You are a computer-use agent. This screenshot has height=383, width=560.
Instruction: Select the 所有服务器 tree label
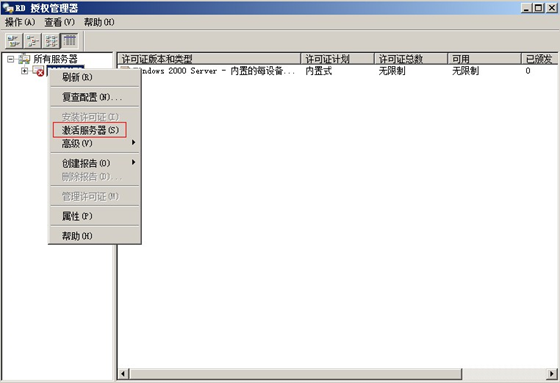(x=55, y=59)
